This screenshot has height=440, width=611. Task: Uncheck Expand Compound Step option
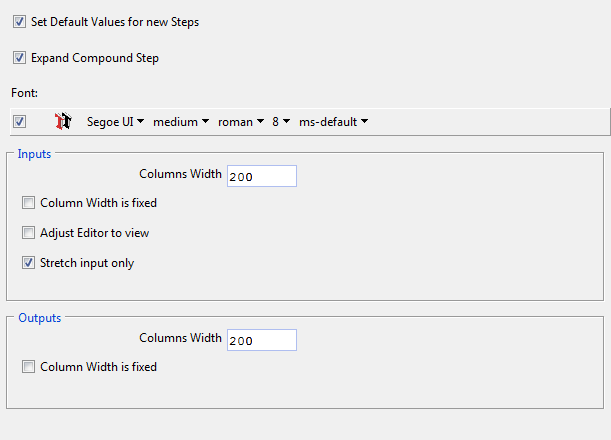(x=20, y=58)
